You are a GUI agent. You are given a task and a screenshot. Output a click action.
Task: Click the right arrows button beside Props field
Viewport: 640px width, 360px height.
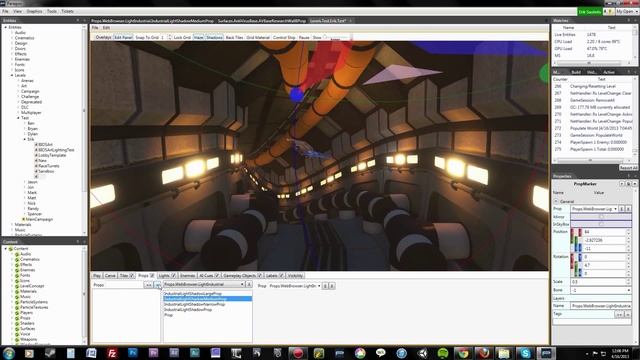pos(157,285)
